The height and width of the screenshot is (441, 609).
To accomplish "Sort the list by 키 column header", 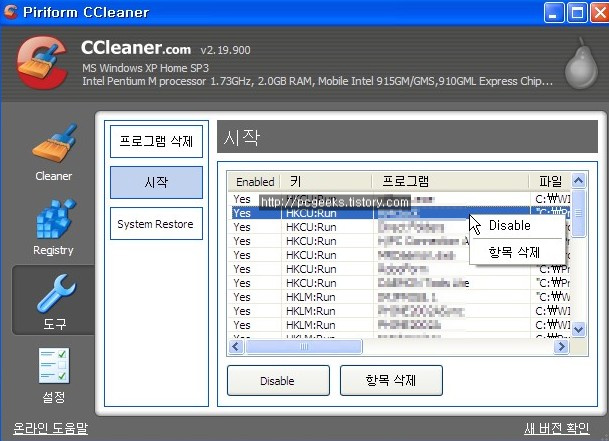I will tap(326, 181).
